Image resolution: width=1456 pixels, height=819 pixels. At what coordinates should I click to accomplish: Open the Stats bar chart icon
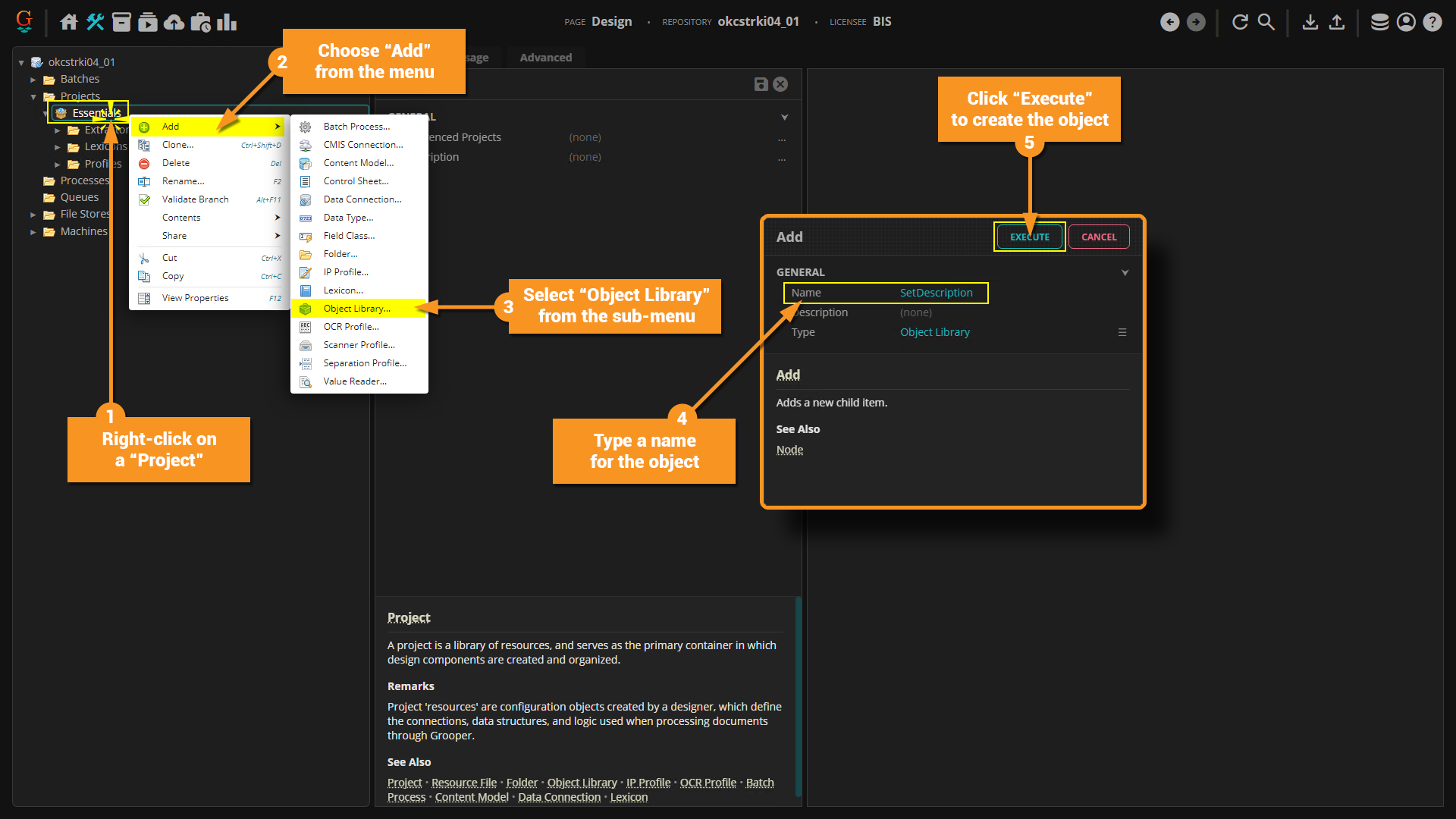pyautogui.click(x=227, y=22)
